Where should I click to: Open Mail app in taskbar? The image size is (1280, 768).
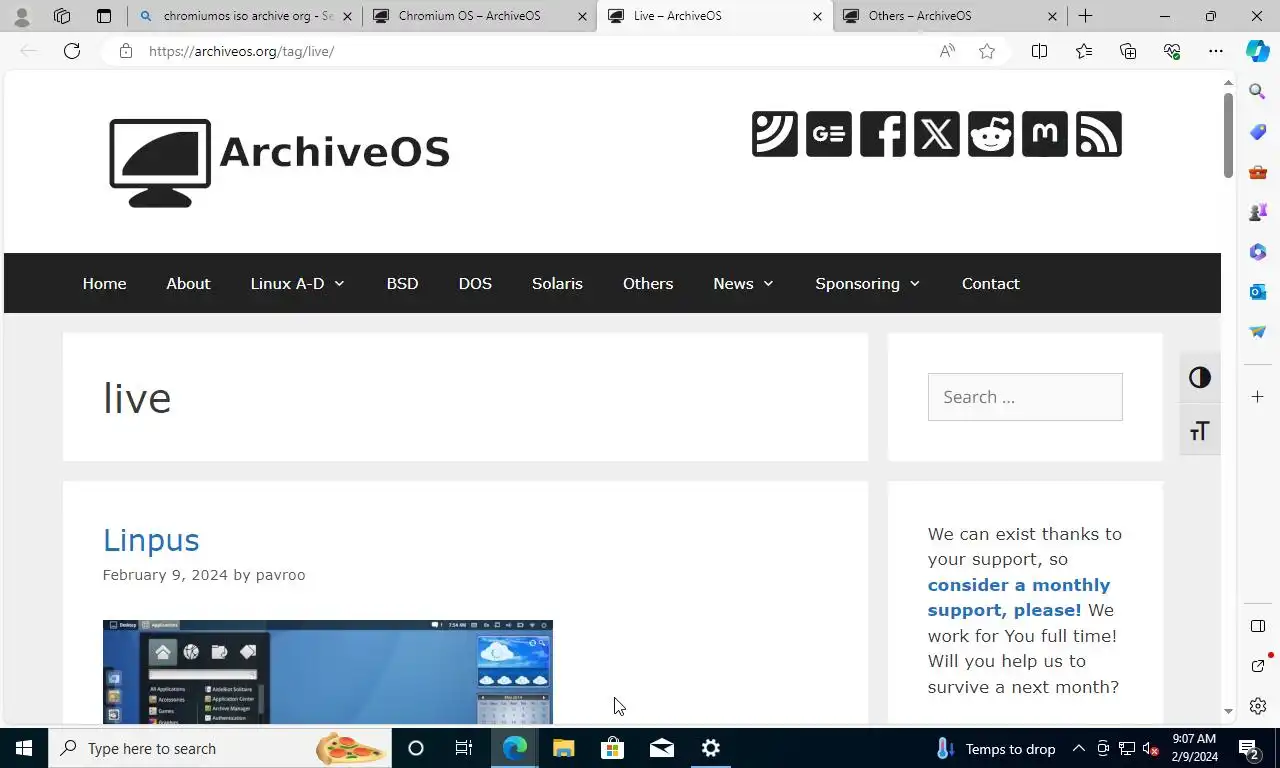pyautogui.click(x=662, y=748)
